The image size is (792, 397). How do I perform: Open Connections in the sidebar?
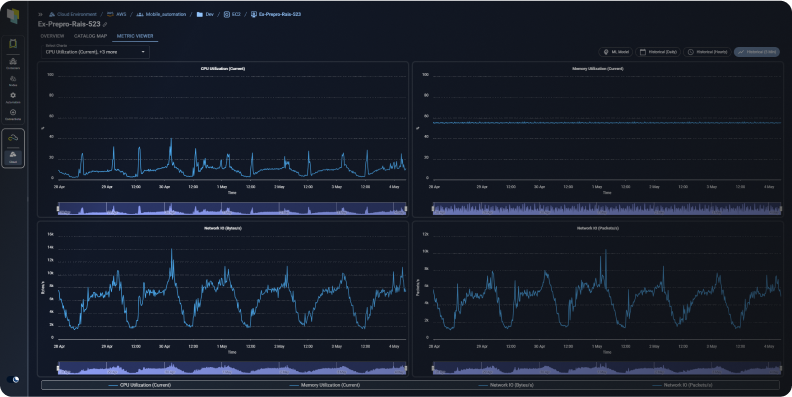(x=13, y=115)
